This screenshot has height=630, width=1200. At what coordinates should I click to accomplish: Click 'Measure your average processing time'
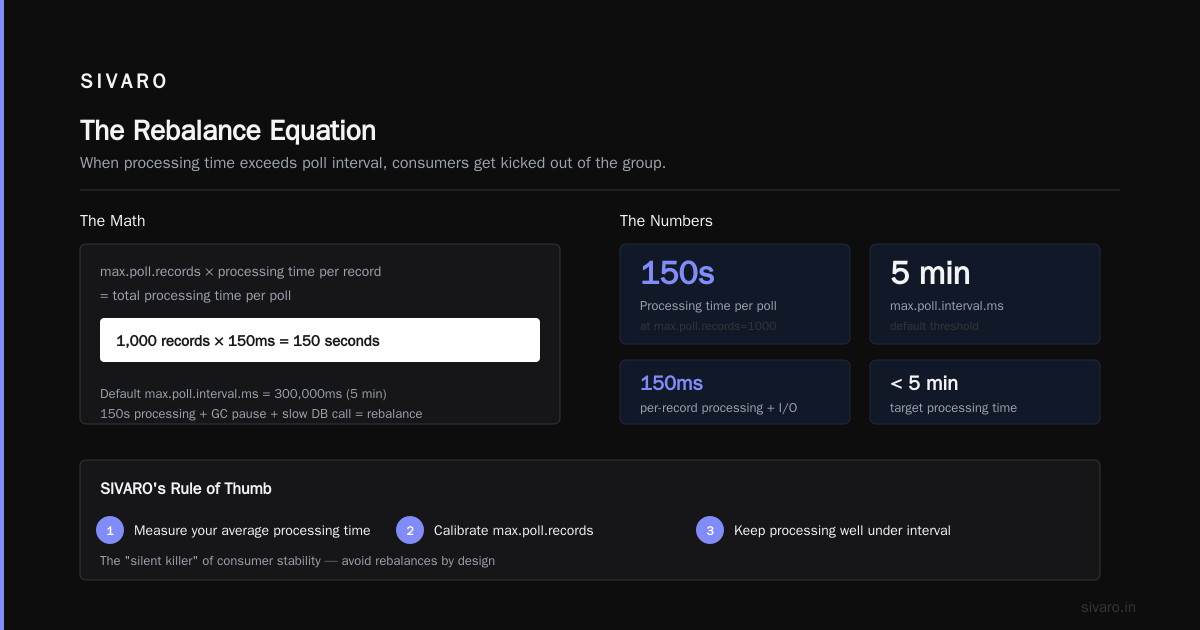point(252,530)
